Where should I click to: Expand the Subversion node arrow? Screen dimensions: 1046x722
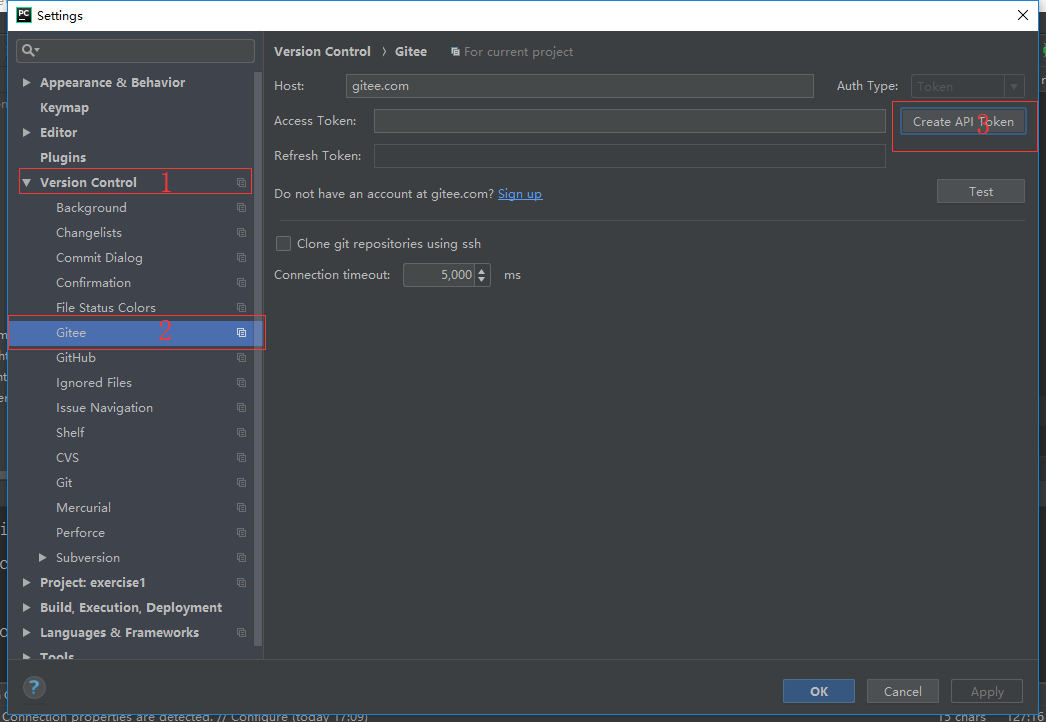43,557
